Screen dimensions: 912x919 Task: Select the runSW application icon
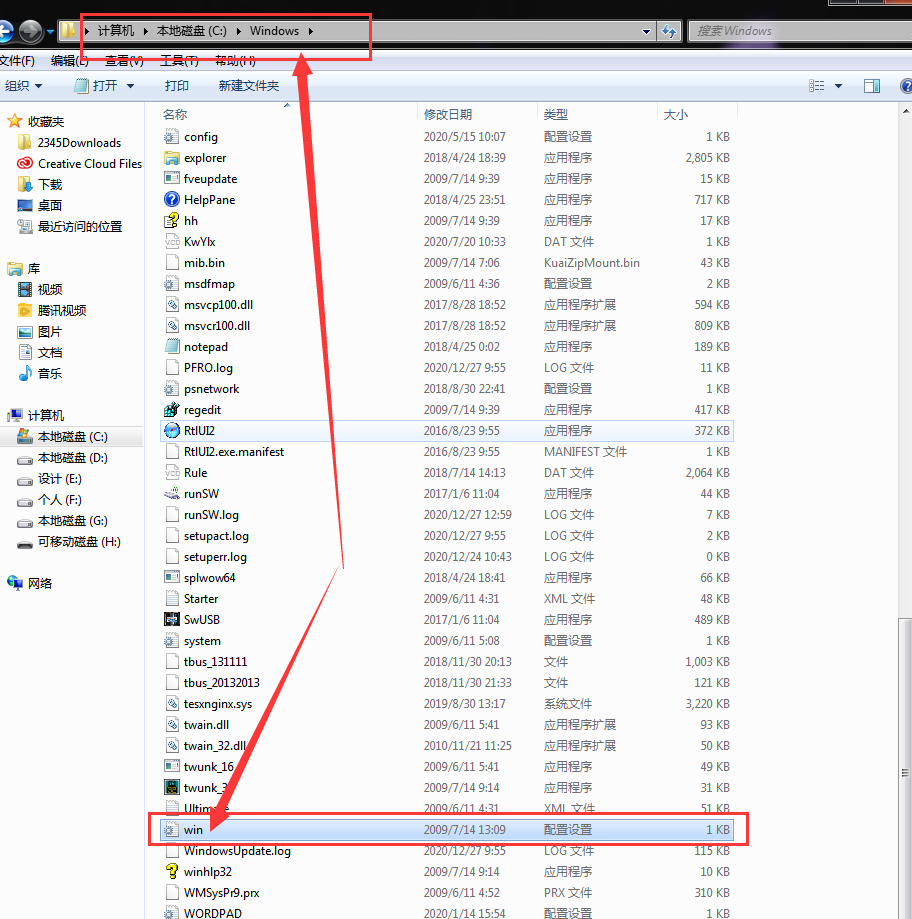[x=172, y=493]
